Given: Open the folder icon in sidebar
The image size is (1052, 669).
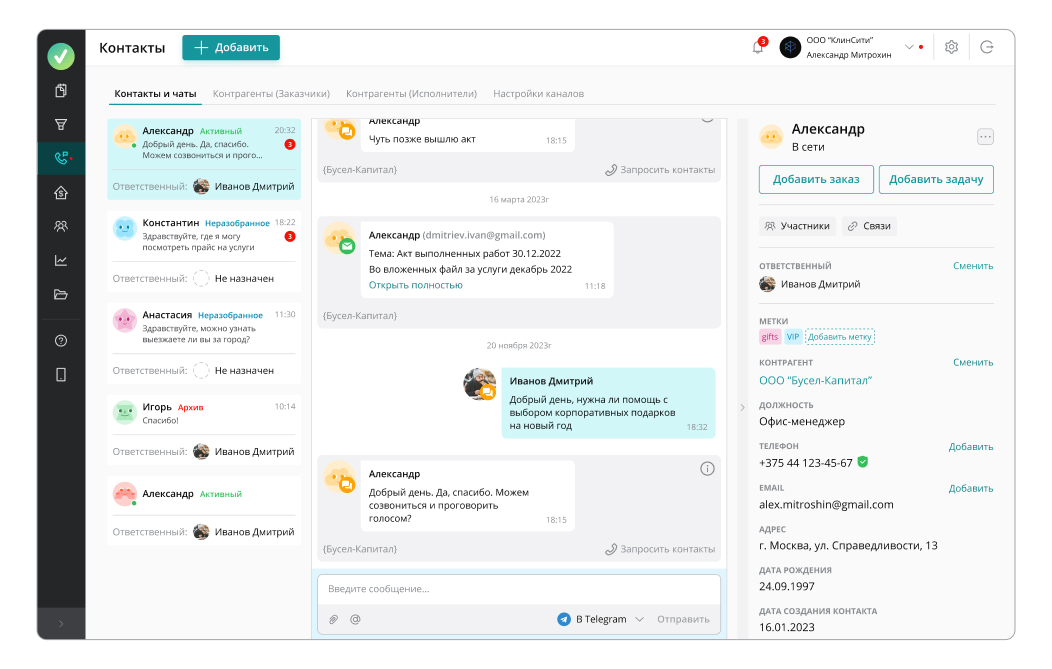Looking at the screenshot, I should tap(61, 295).
